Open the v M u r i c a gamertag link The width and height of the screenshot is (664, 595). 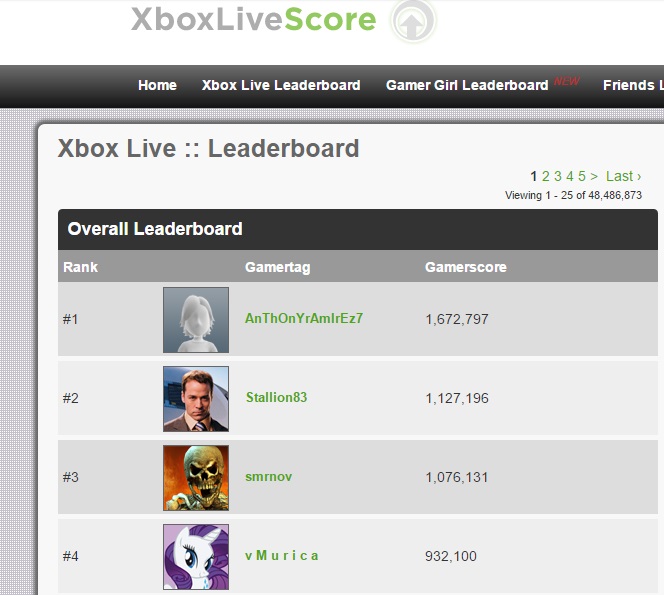tap(282, 555)
